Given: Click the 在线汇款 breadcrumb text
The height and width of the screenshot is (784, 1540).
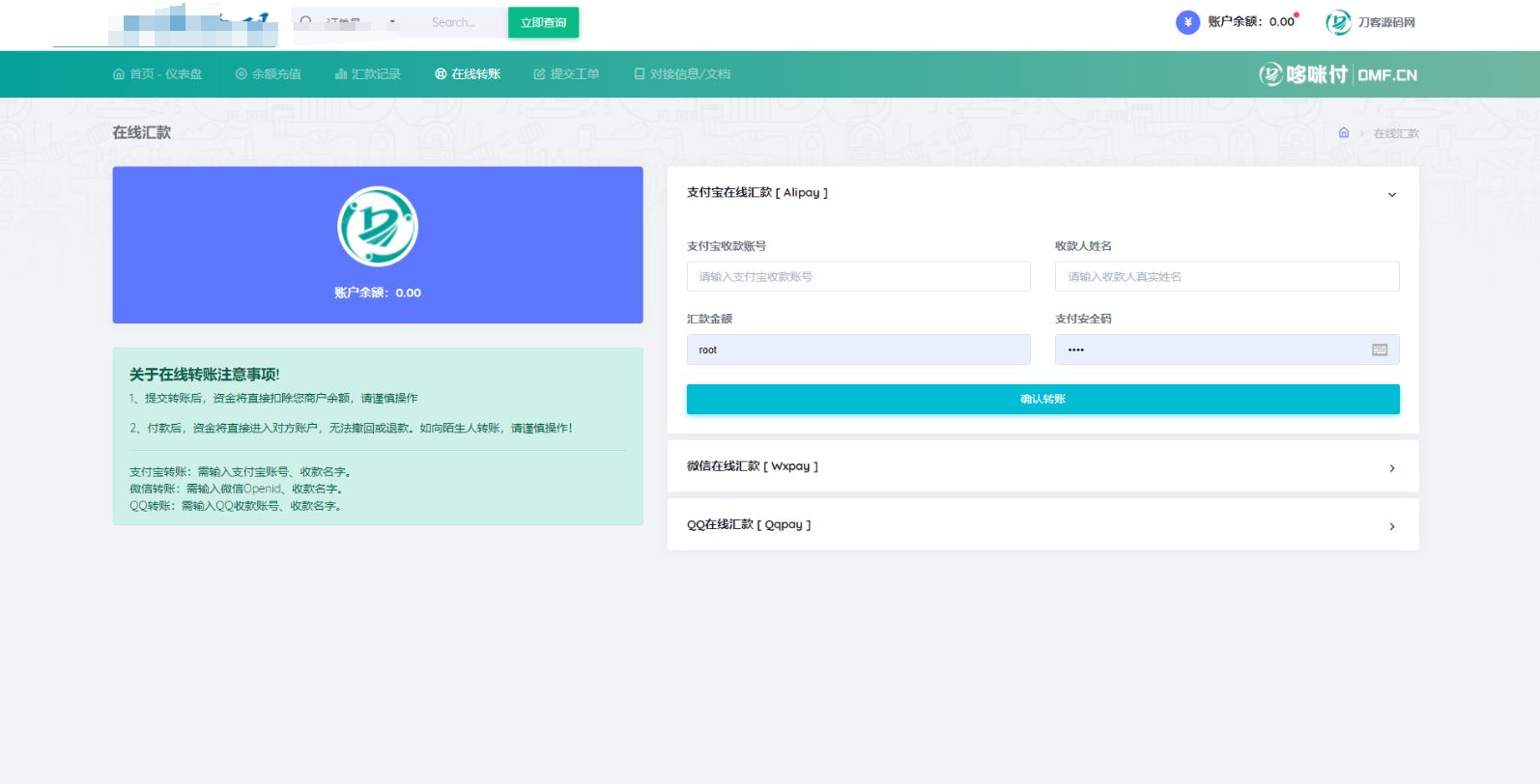Looking at the screenshot, I should point(1396,133).
